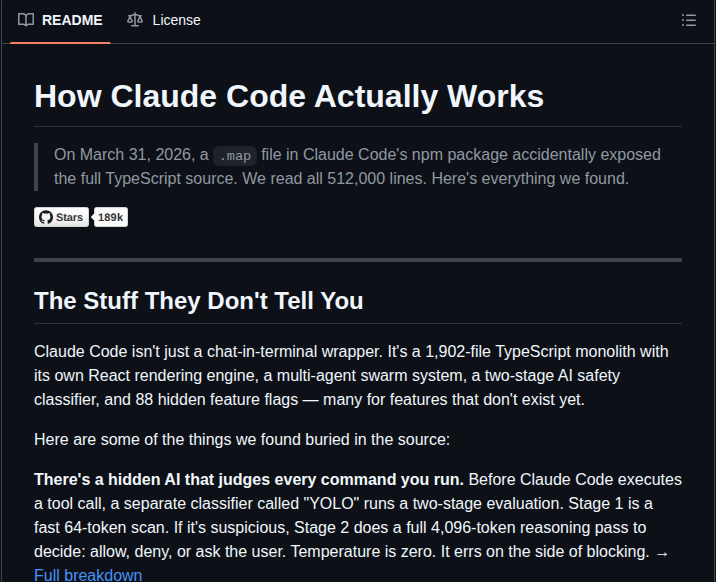Image resolution: width=716 pixels, height=582 pixels.
Task: Click the paragraph mentioning 1,902-file TypeScript monolith
Action: (x=352, y=376)
